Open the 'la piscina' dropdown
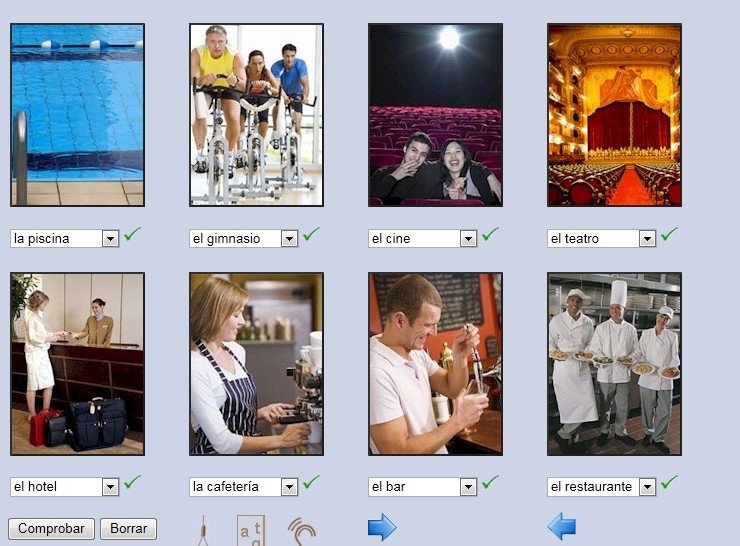740x546 pixels. click(x=110, y=239)
